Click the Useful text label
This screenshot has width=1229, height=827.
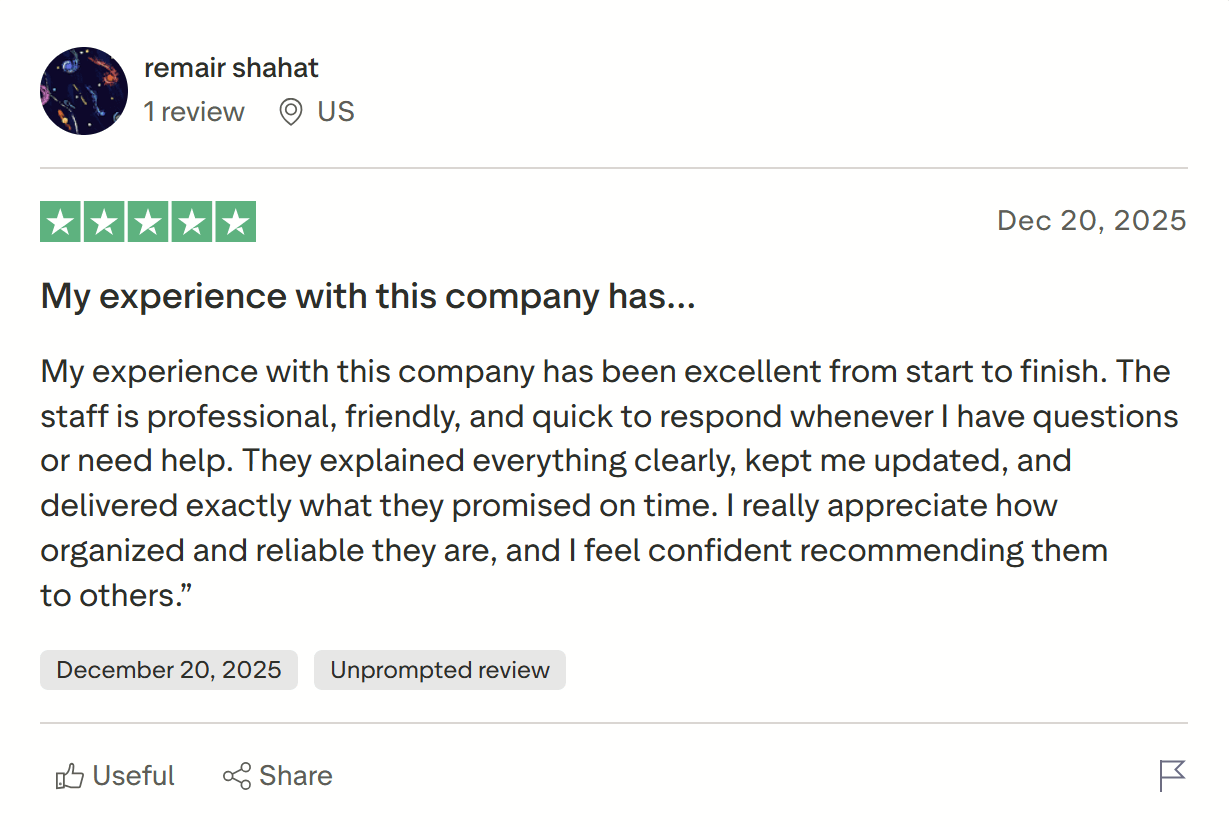pyautogui.click(x=133, y=776)
